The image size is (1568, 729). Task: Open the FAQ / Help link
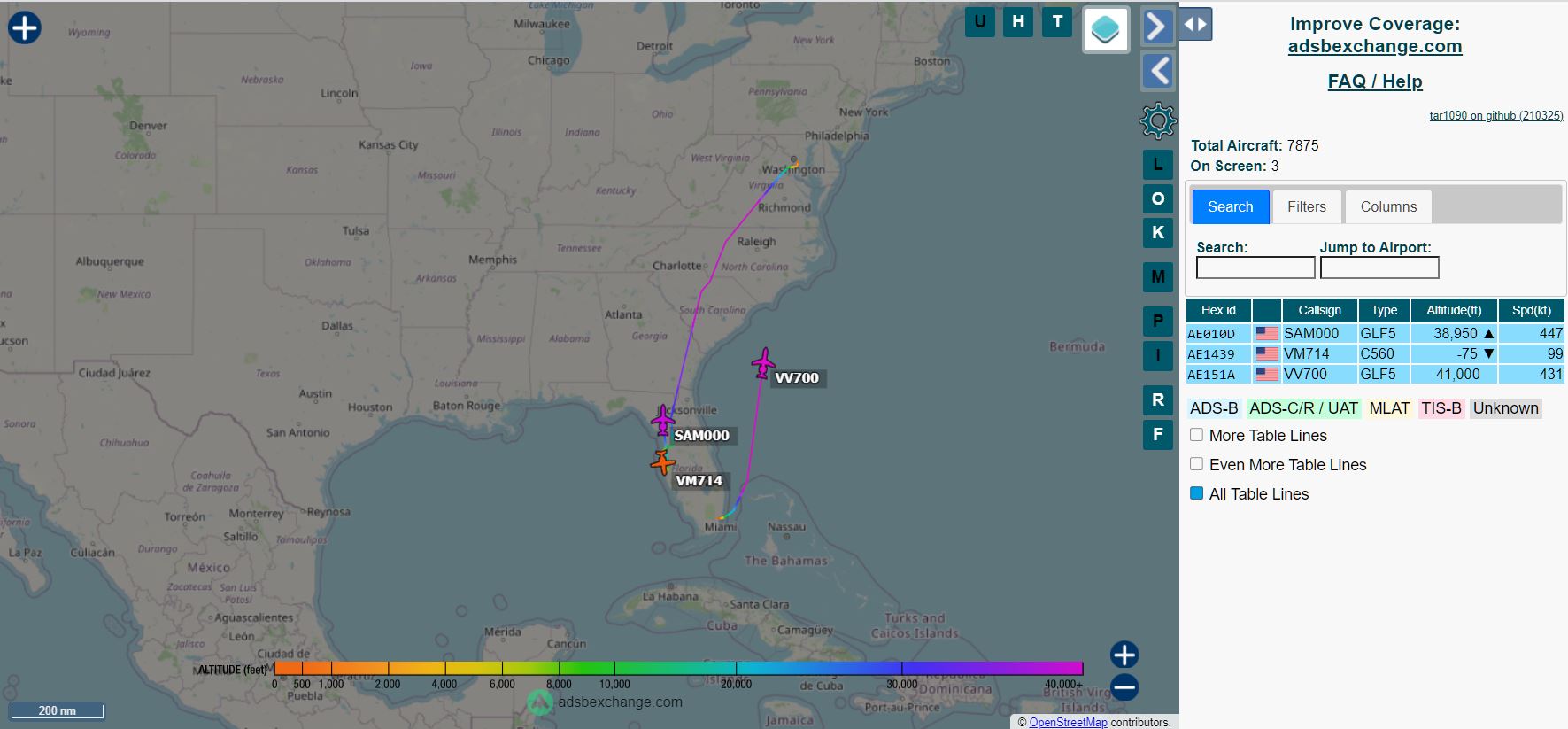[x=1374, y=81]
